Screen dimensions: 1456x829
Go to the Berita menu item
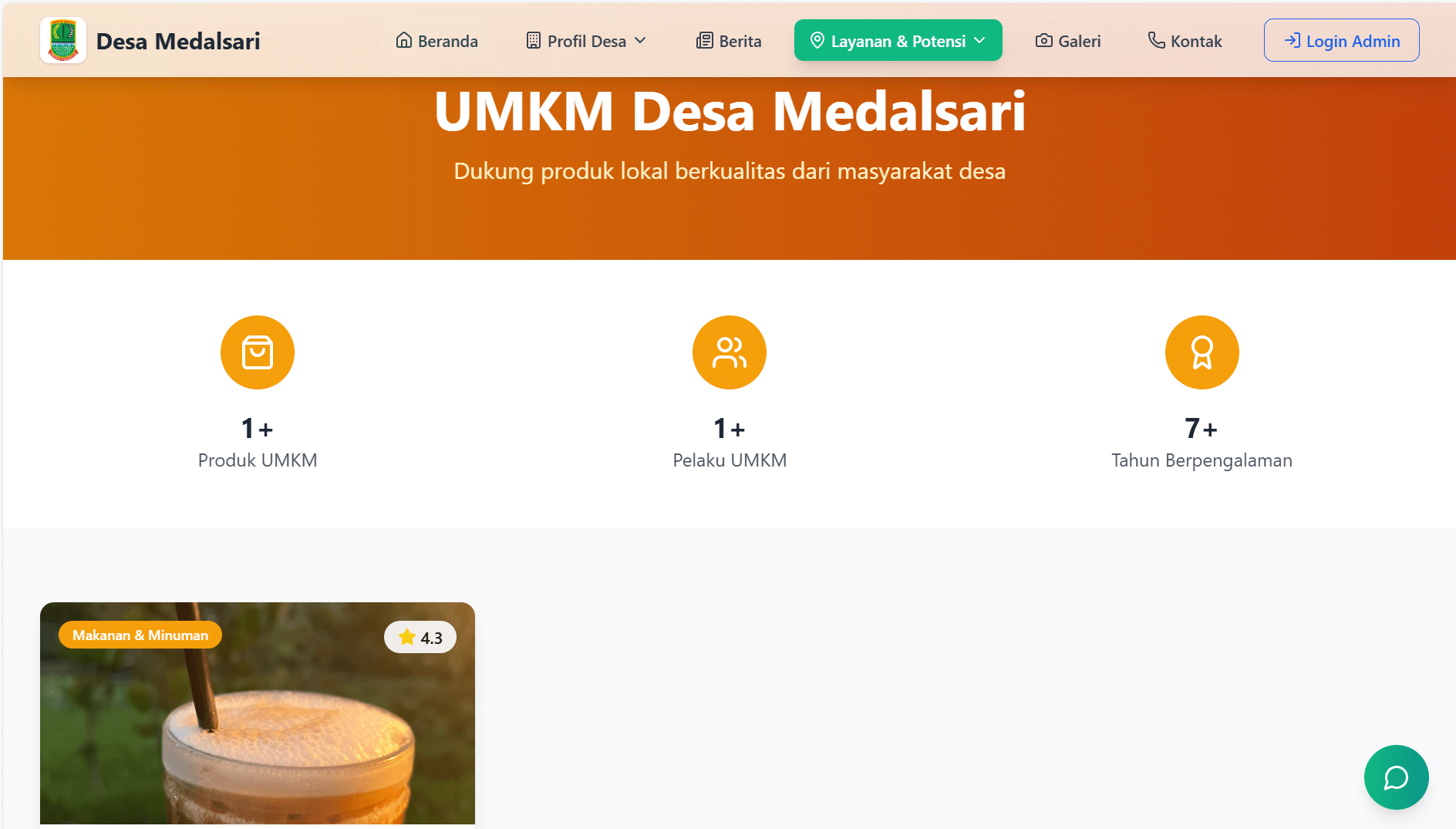pos(729,41)
